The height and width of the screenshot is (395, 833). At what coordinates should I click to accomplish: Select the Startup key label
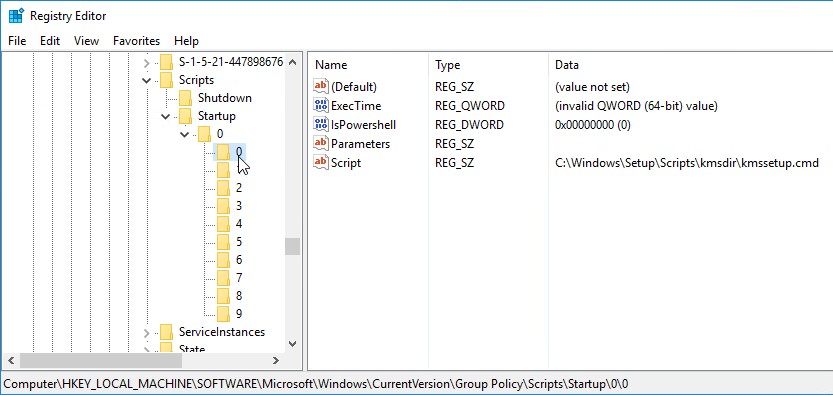tap(217, 116)
